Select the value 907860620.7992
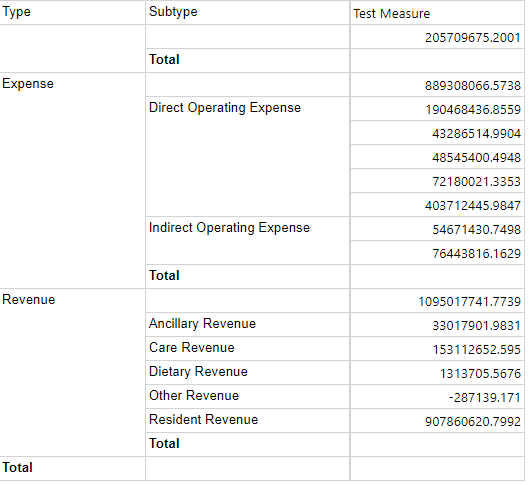This screenshot has height=485, width=529. pyautogui.click(x=472, y=422)
